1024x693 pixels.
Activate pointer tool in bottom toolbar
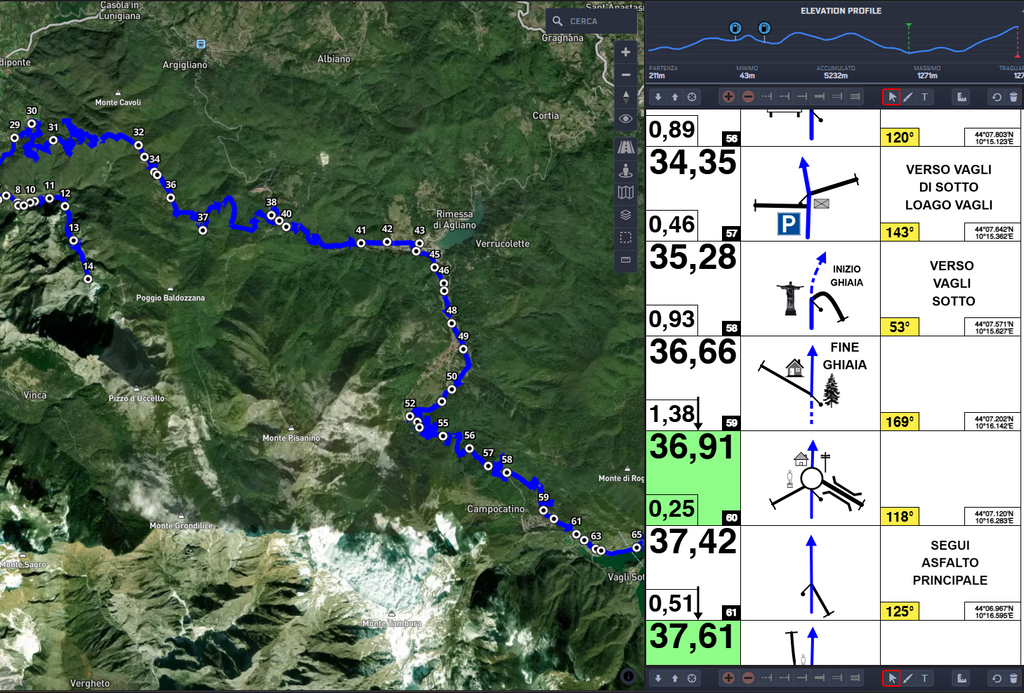click(x=891, y=679)
